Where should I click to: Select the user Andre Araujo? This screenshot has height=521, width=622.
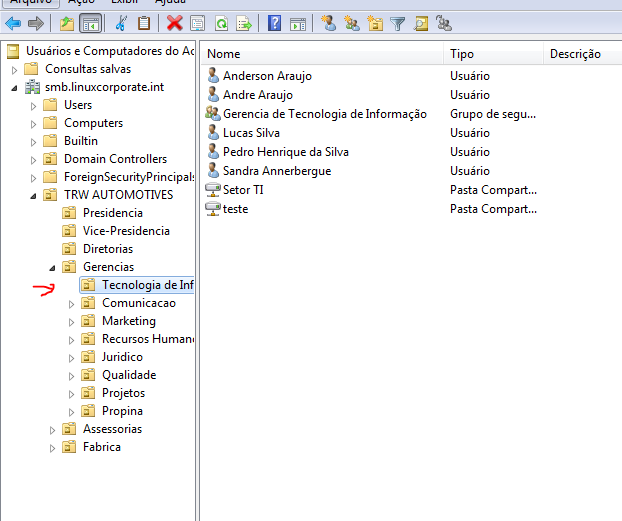click(258, 95)
